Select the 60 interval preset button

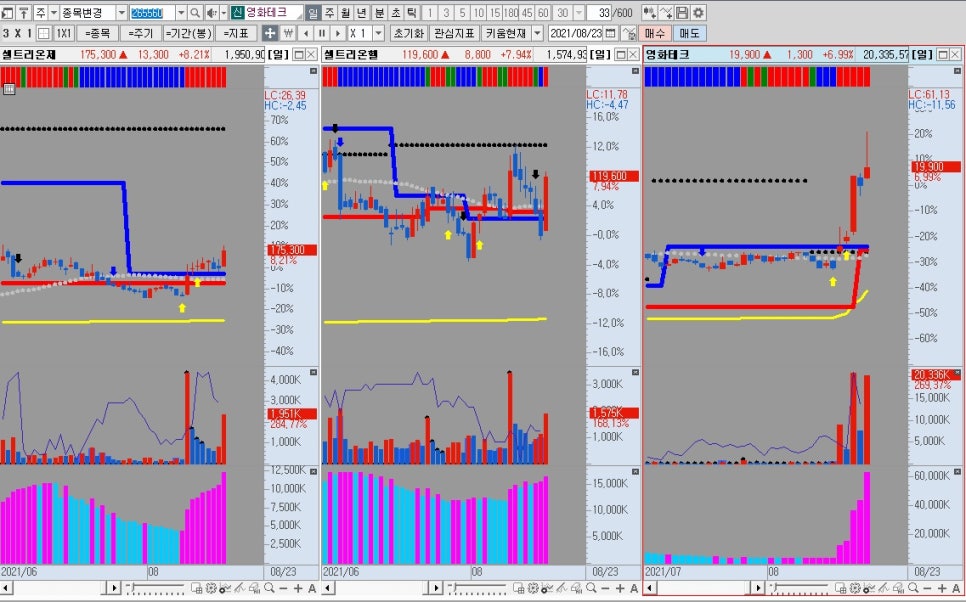point(542,12)
